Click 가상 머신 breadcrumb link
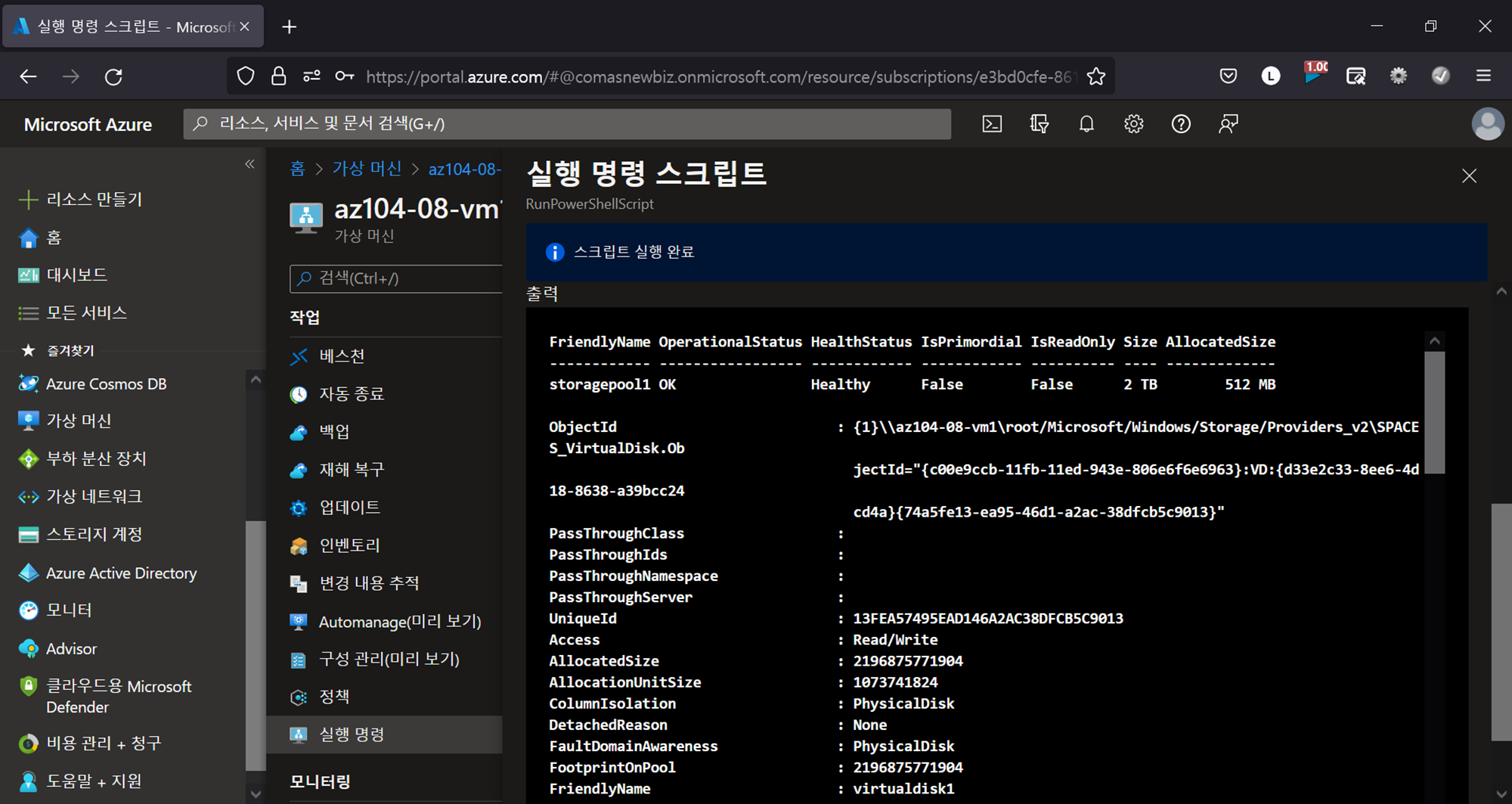The image size is (1512, 804). 367,169
